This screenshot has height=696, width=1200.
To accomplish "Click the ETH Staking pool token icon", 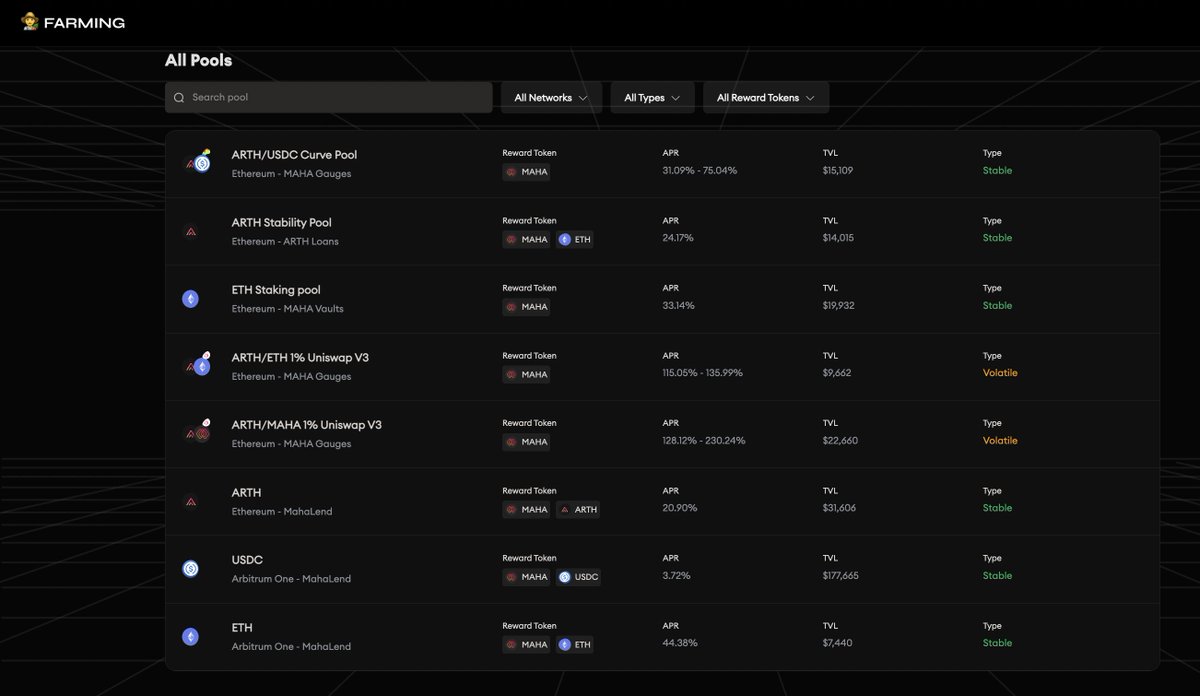I will 190,298.
